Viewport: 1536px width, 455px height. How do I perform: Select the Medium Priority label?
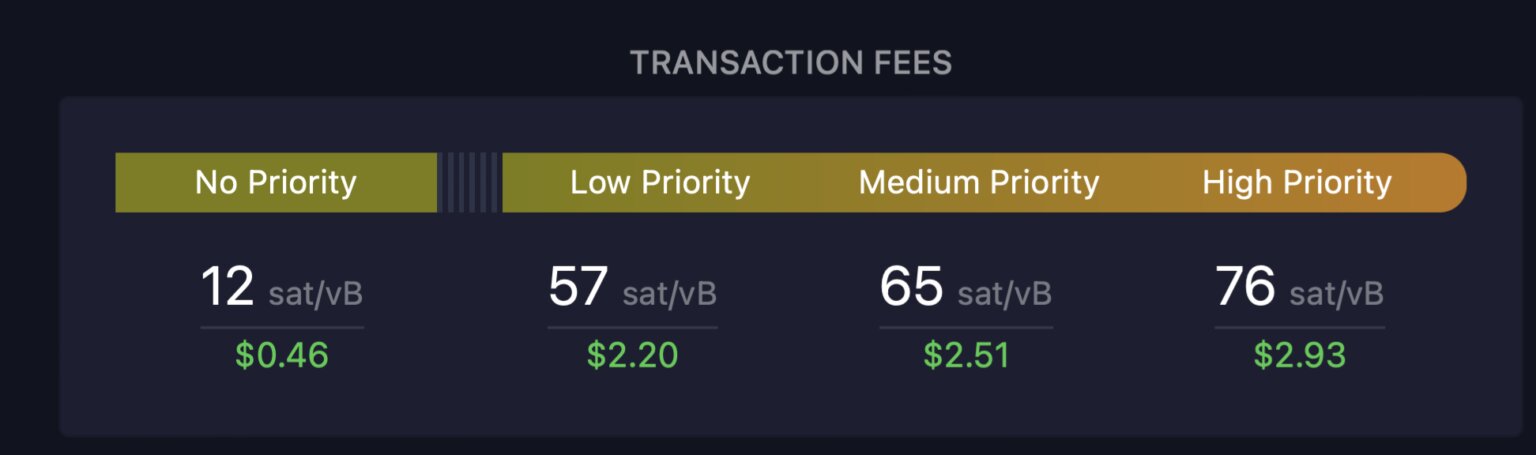(x=979, y=183)
